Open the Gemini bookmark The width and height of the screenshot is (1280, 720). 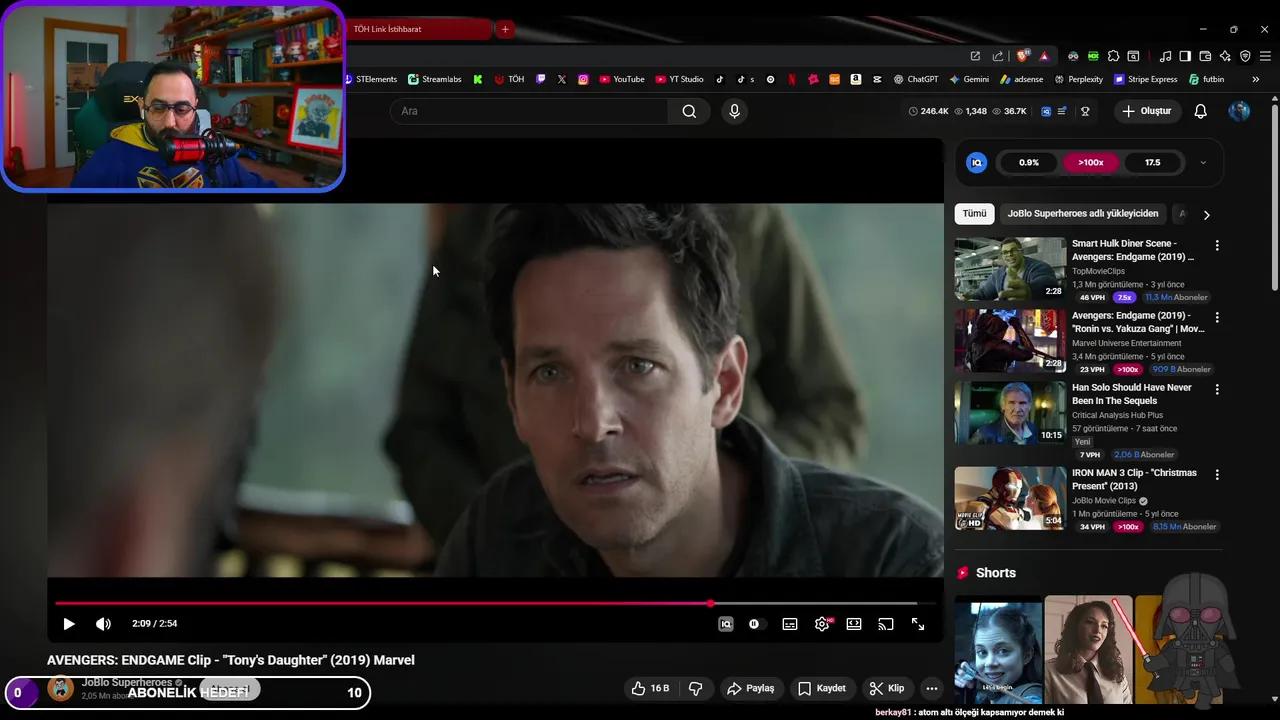coord(969,79)
